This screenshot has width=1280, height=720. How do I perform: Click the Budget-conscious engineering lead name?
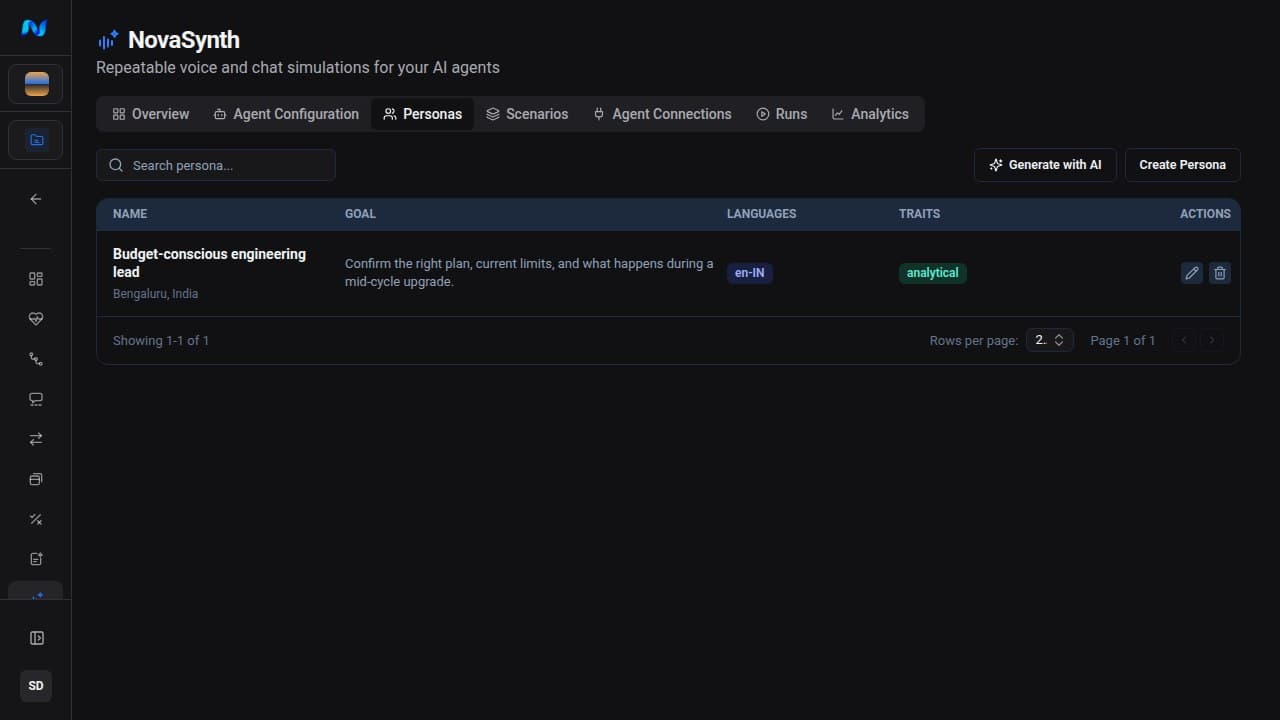point(209,263)
